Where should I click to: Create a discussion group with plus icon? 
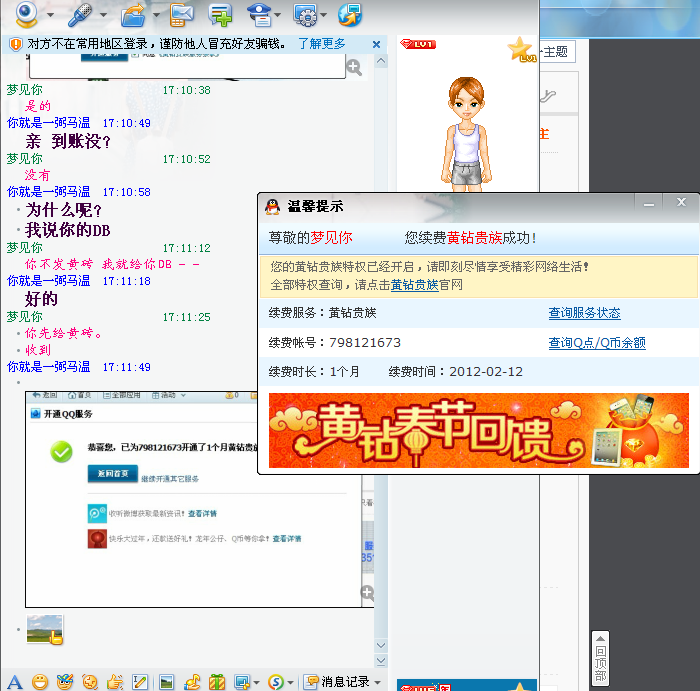pyautogui.click(x=220, y=15)
